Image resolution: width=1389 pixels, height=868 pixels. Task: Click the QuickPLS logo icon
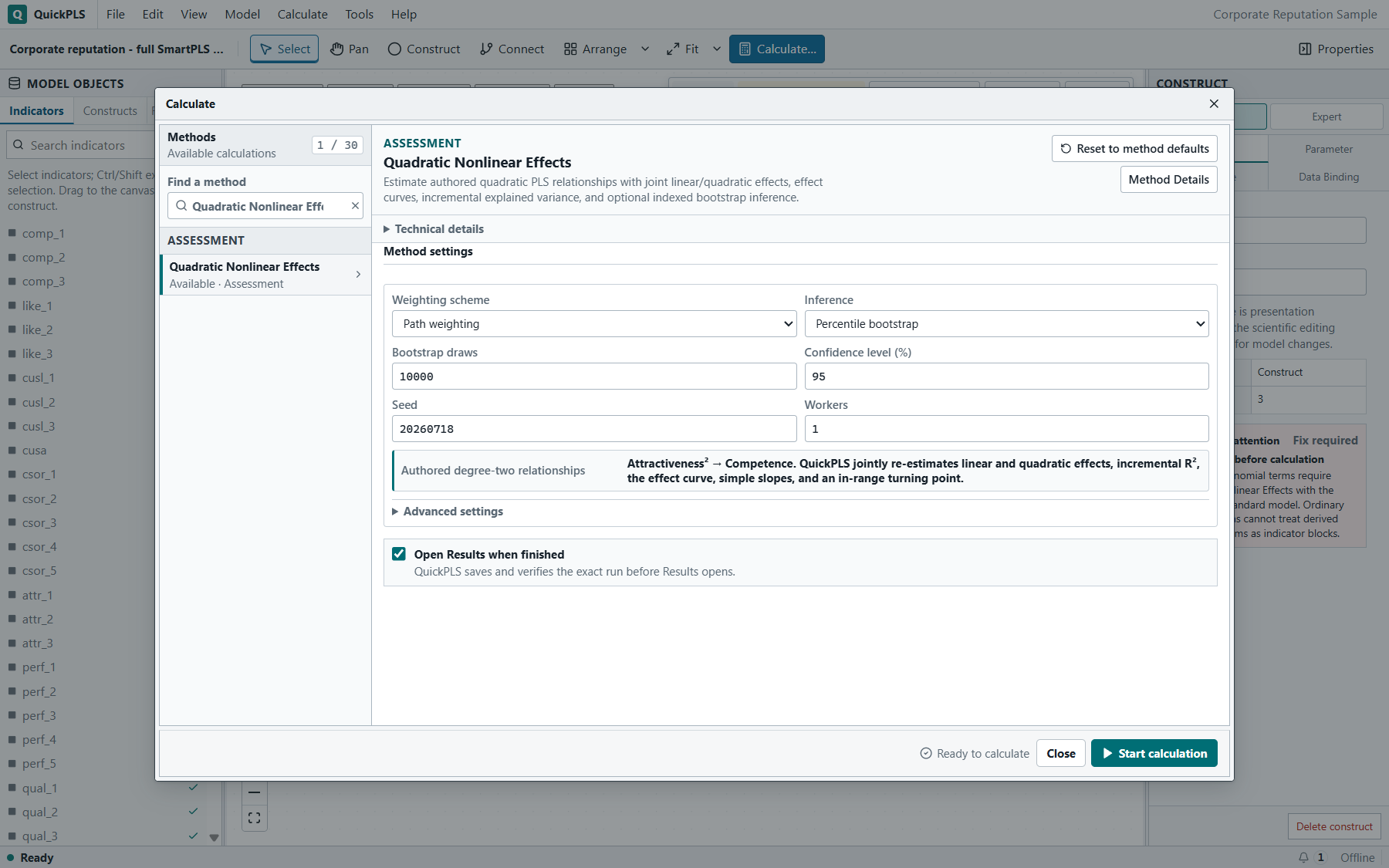(17, 14)
